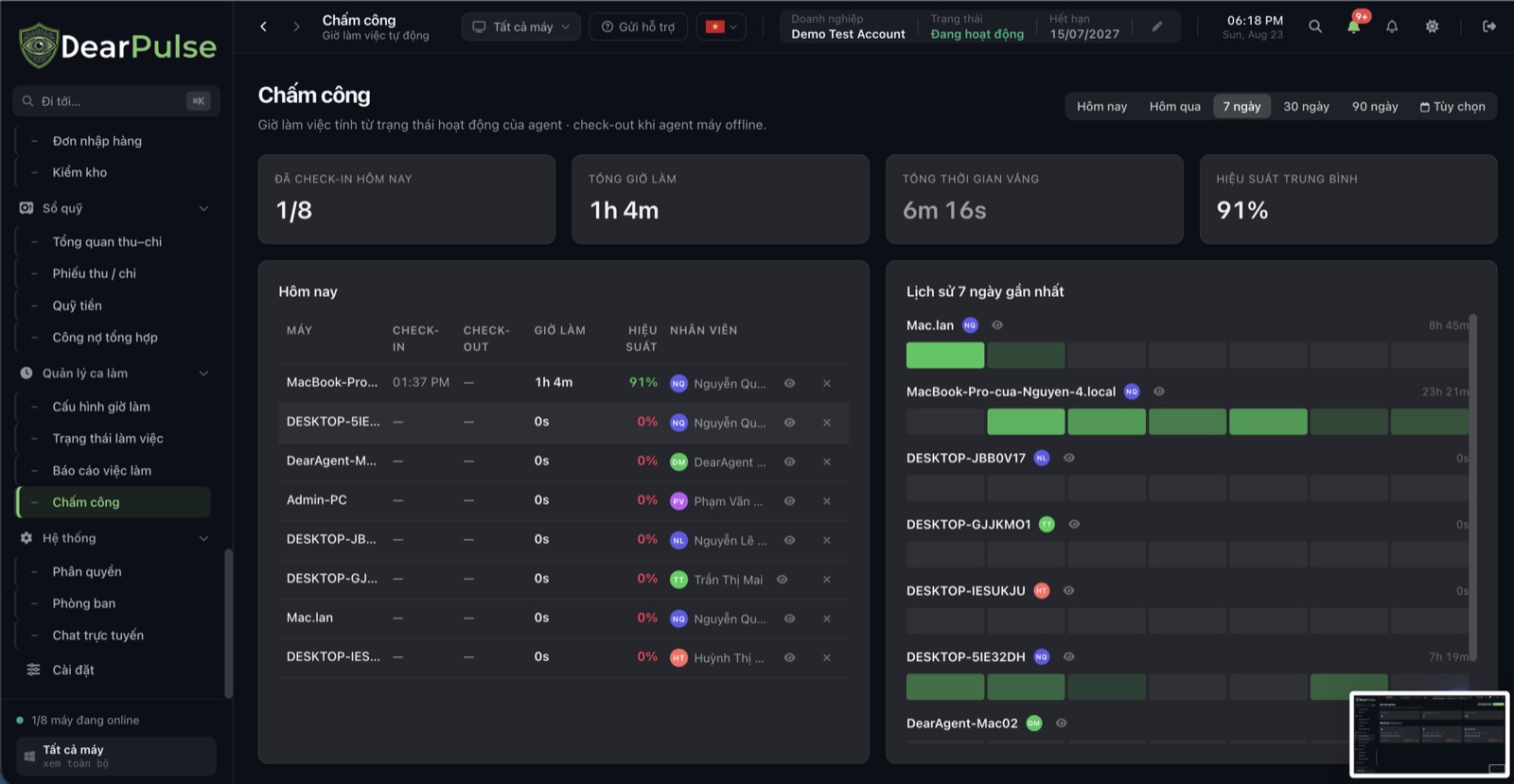Open Tất cả máy selector at sidebar bottom
The width and height of the screenshot is (1514, 784).
pos(116,757)
